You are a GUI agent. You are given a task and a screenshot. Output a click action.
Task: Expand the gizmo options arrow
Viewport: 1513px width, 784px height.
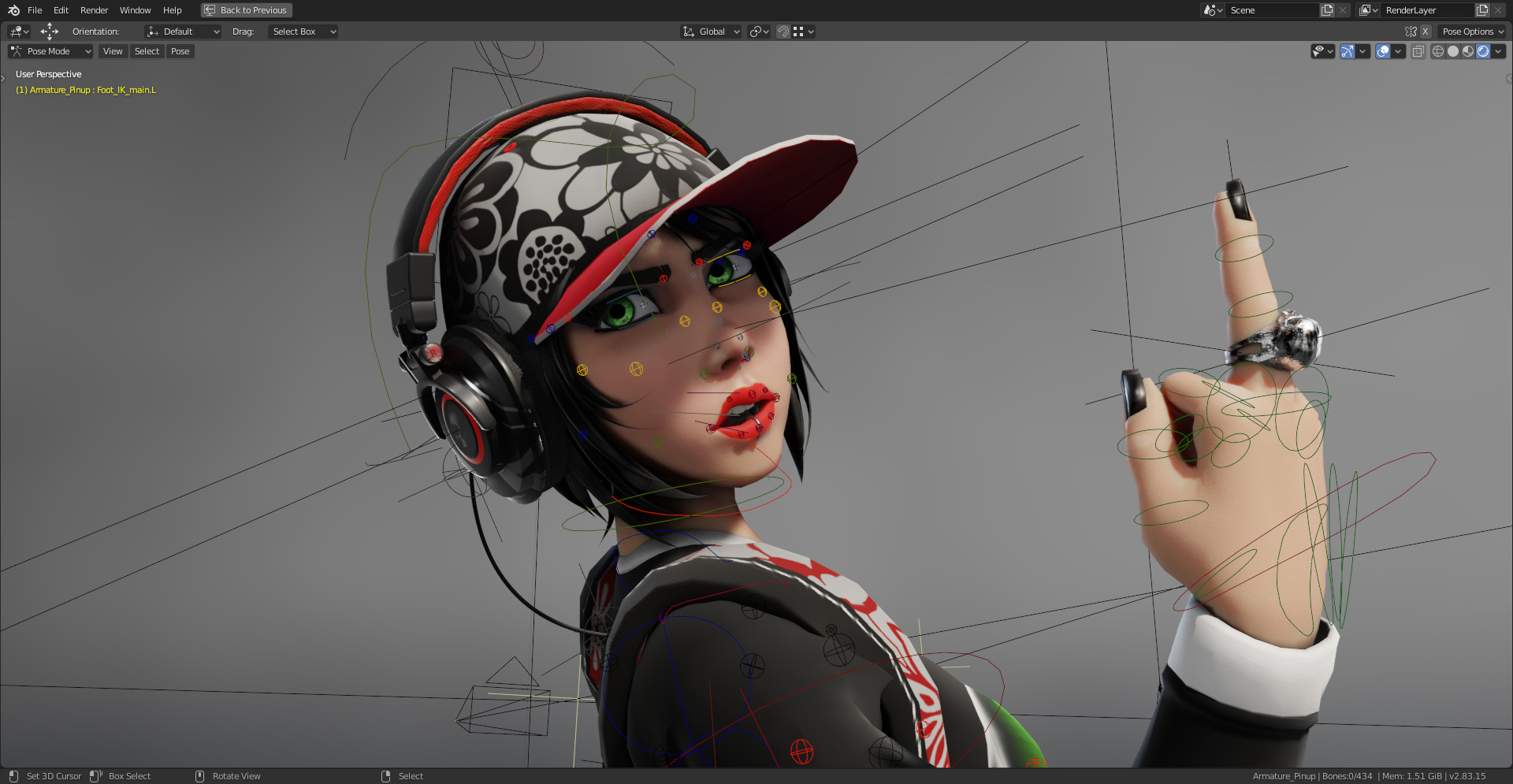point(1362,51)
